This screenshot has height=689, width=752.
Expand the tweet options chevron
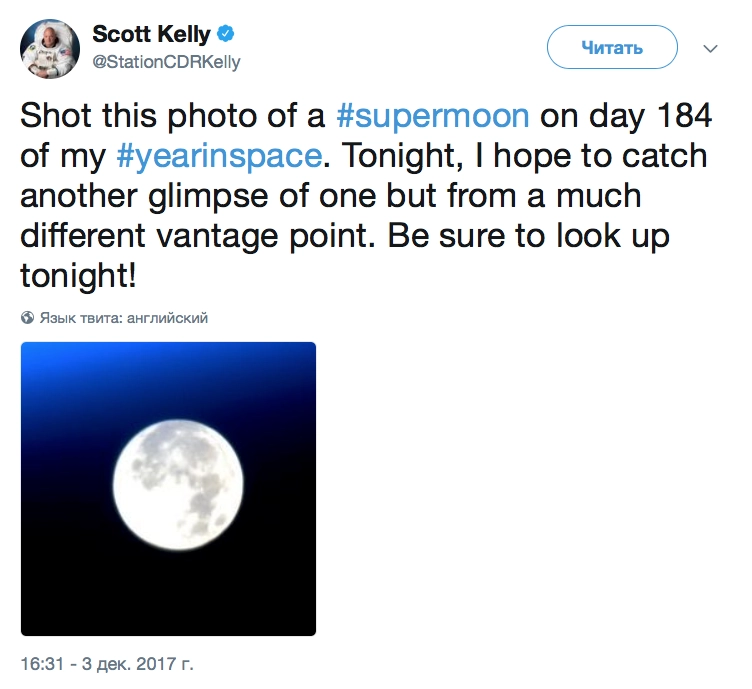(x=711, y=47)
